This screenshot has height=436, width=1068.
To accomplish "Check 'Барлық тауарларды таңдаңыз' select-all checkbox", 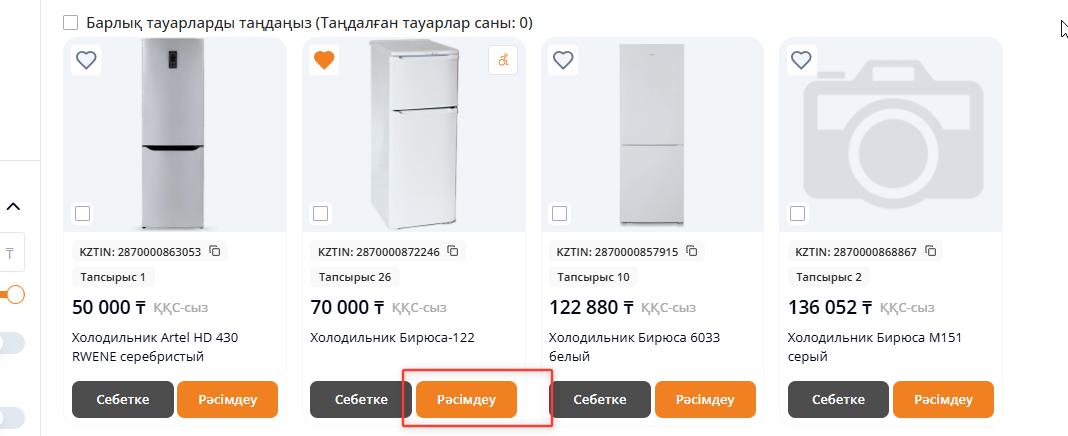I will click(x=70, y=22).
